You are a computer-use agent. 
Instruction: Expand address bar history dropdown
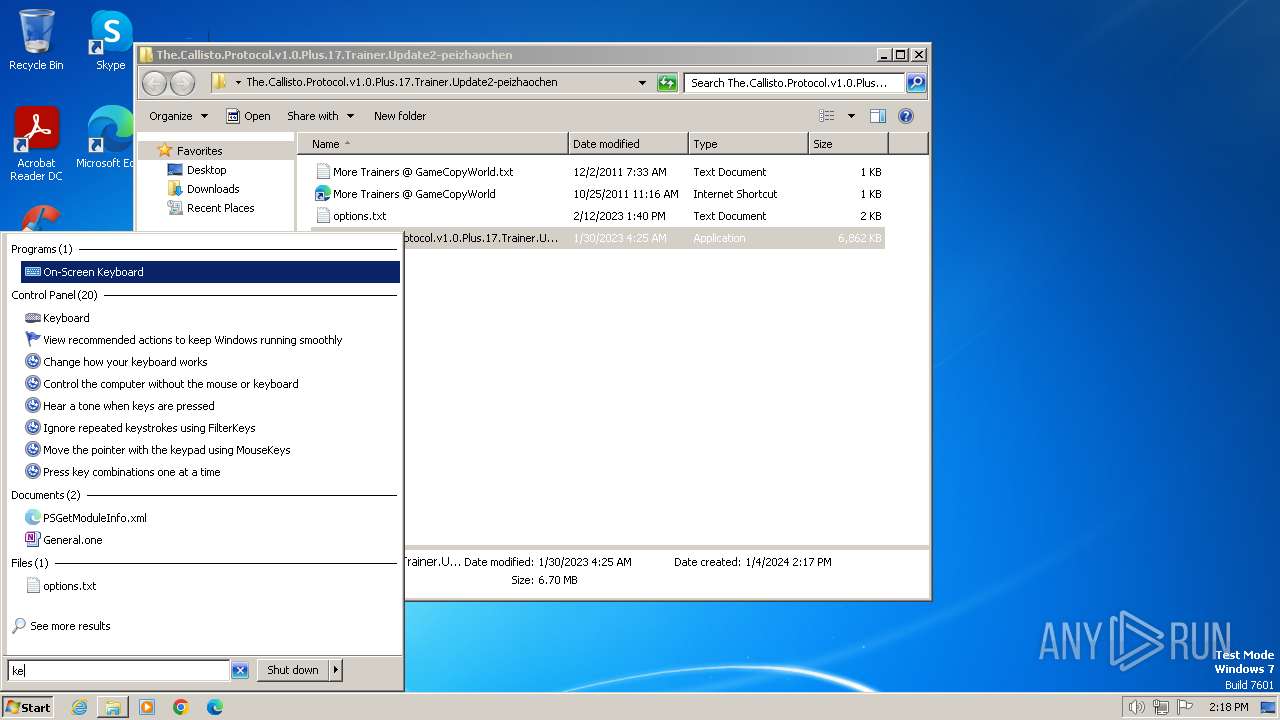(x=642, y=83)
